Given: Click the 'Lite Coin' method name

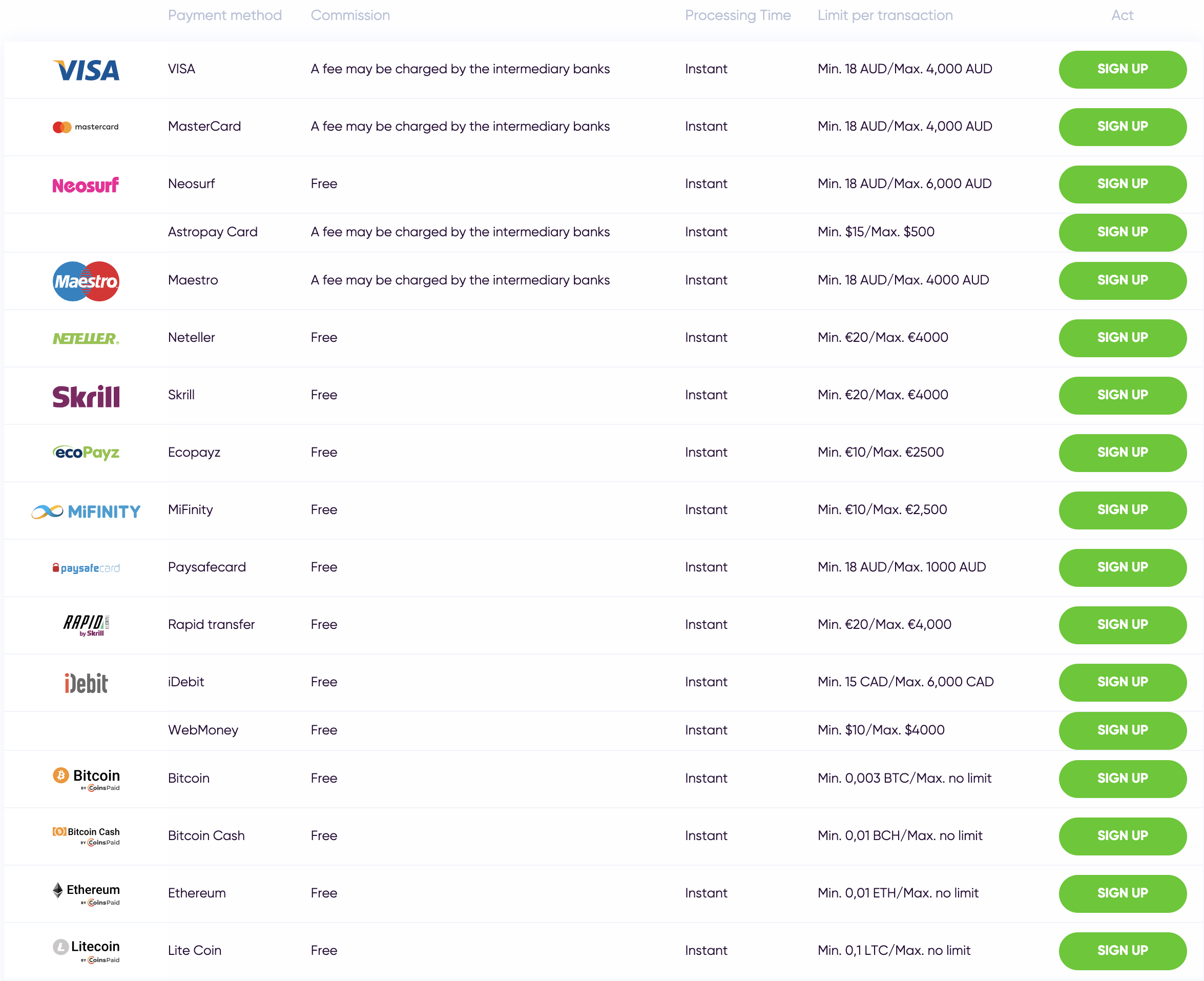Looking at the screenshot, I should [194, 950].
